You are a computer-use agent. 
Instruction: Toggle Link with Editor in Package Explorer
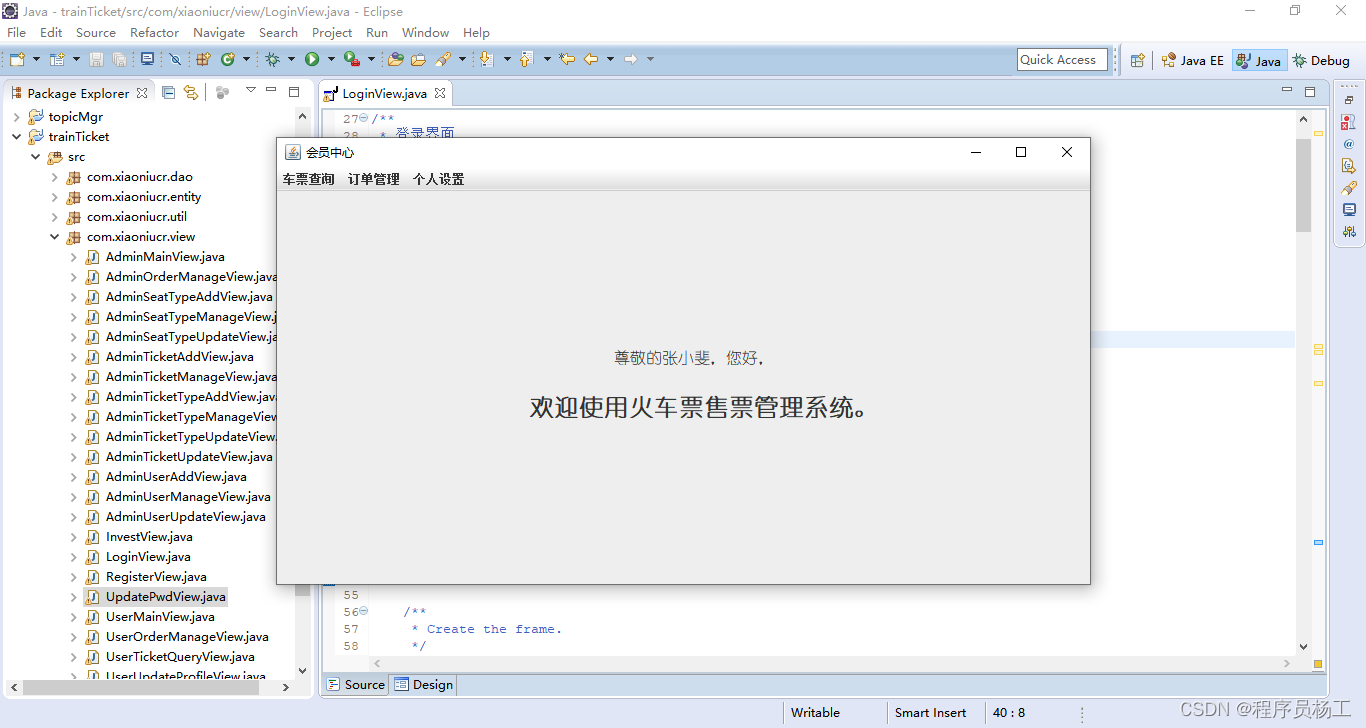[190, 92]
